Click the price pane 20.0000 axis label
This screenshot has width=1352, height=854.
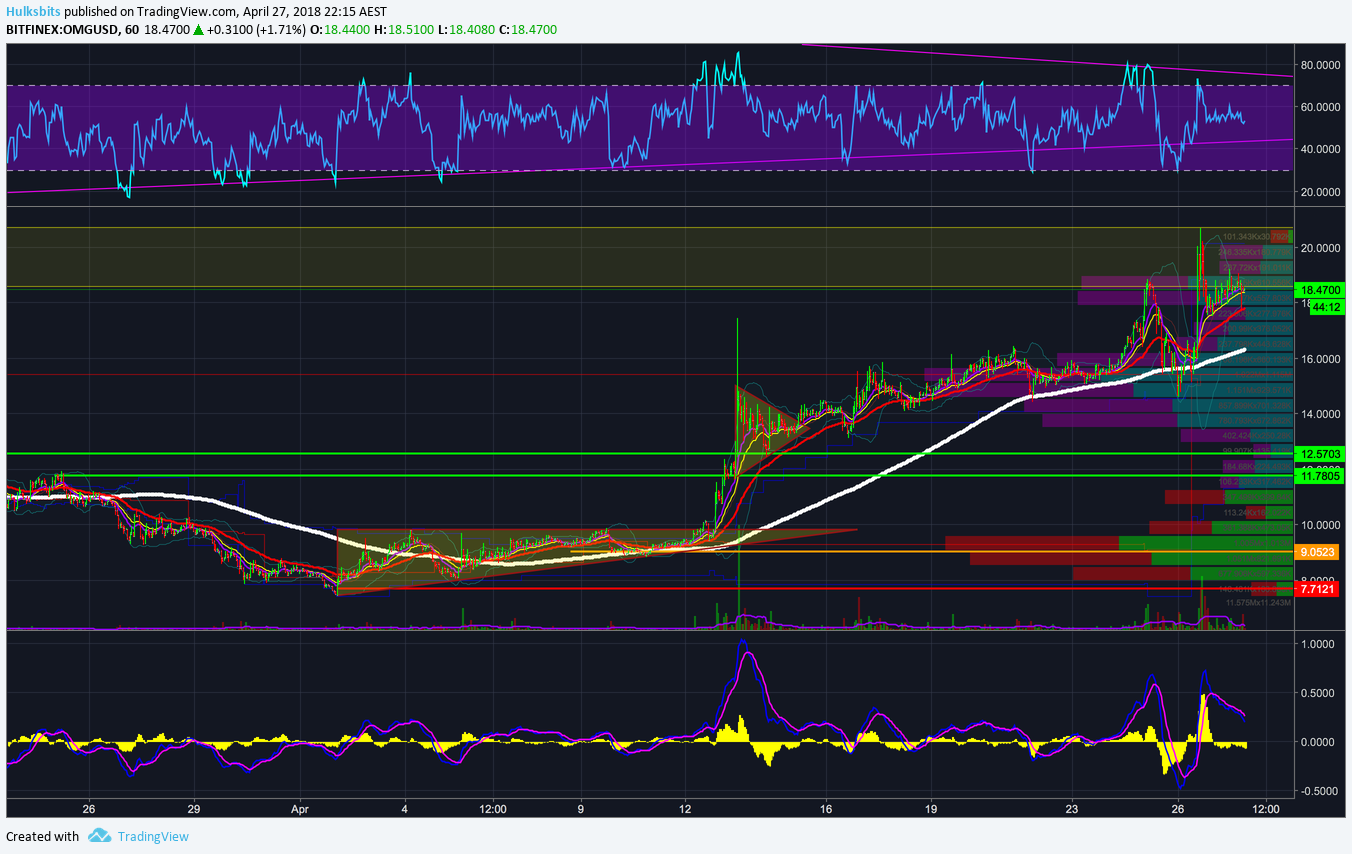click(1320, 248)
